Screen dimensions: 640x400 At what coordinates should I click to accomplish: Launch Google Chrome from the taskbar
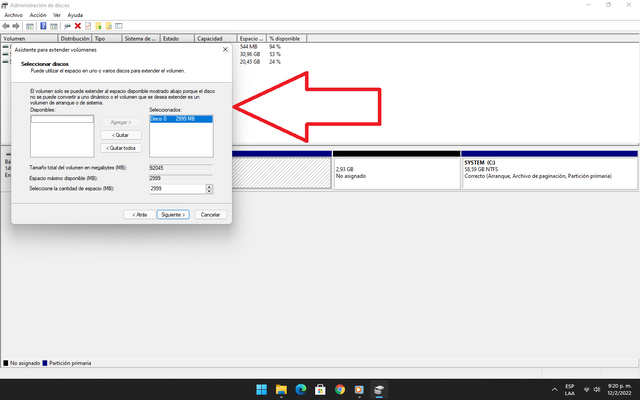(340, 389)
